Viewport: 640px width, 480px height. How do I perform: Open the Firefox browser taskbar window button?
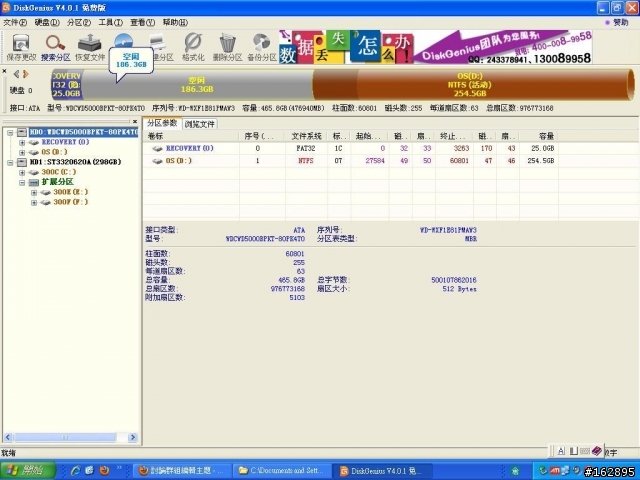point(182,471)
